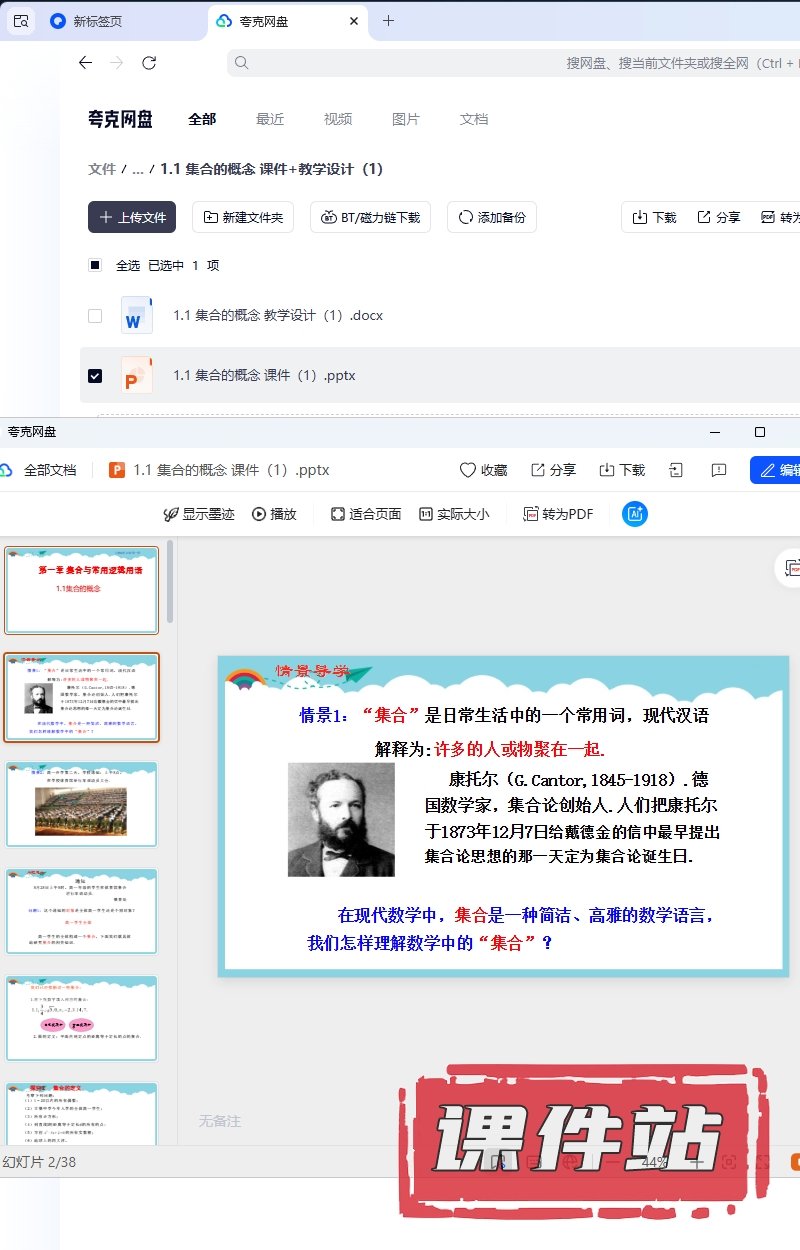The height and width of the screenshot is (1250, 800).
Task: Switch view to 实际大小 actual size
Action: pyautogui.click(x=454, y=514)
